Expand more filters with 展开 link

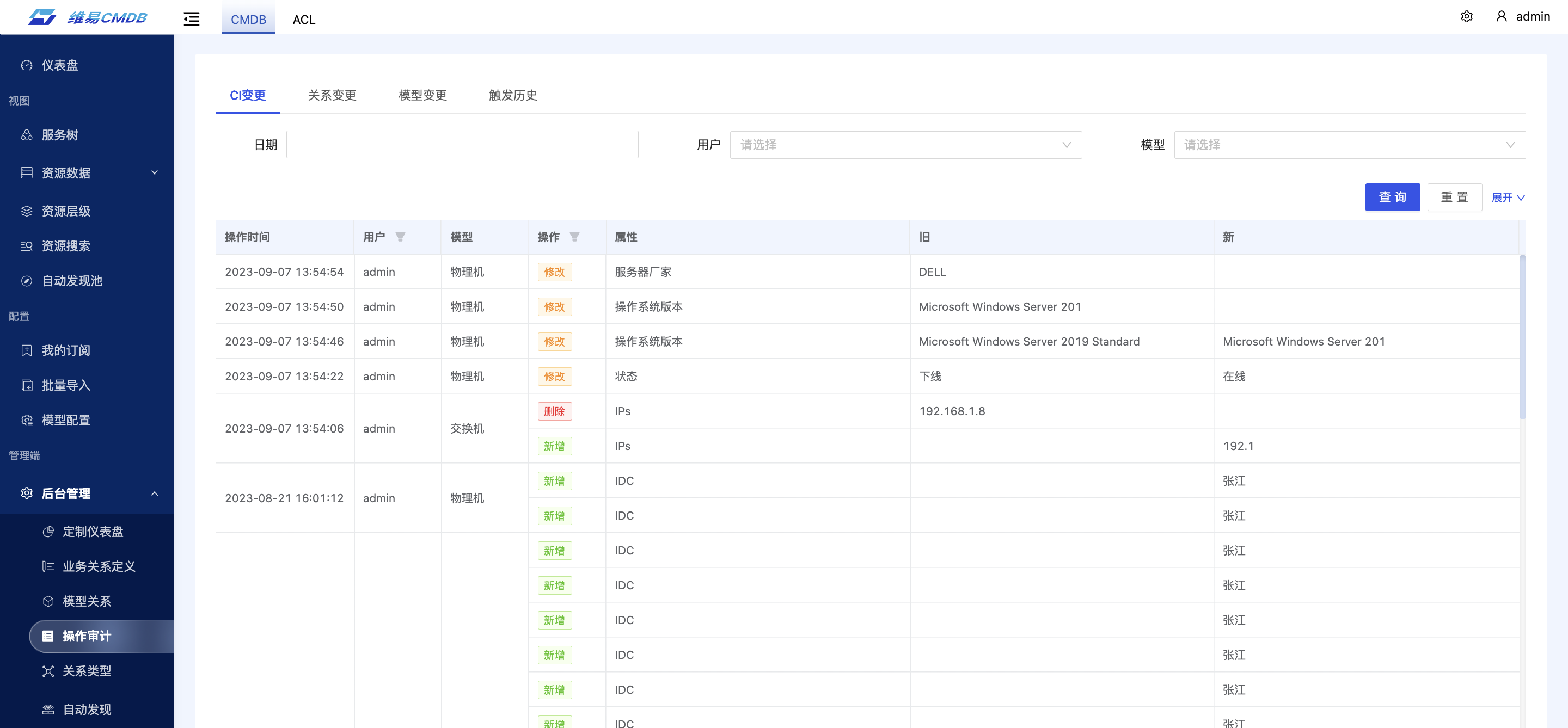[1508, 198]
